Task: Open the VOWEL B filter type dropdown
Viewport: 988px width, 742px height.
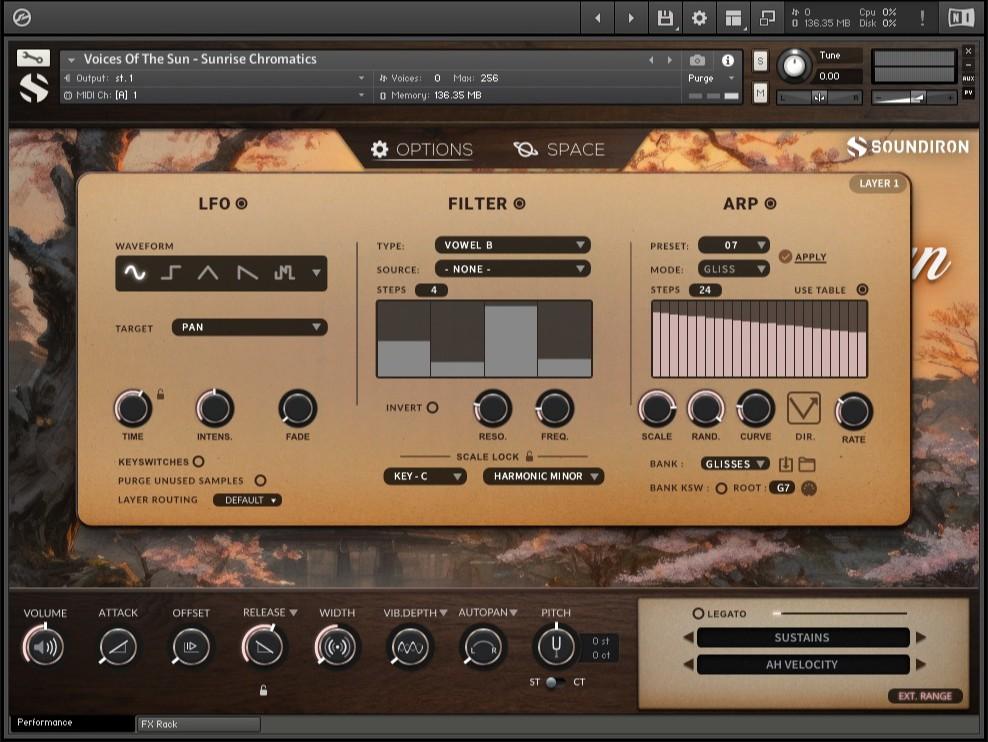Action: (x=512, y=244)
